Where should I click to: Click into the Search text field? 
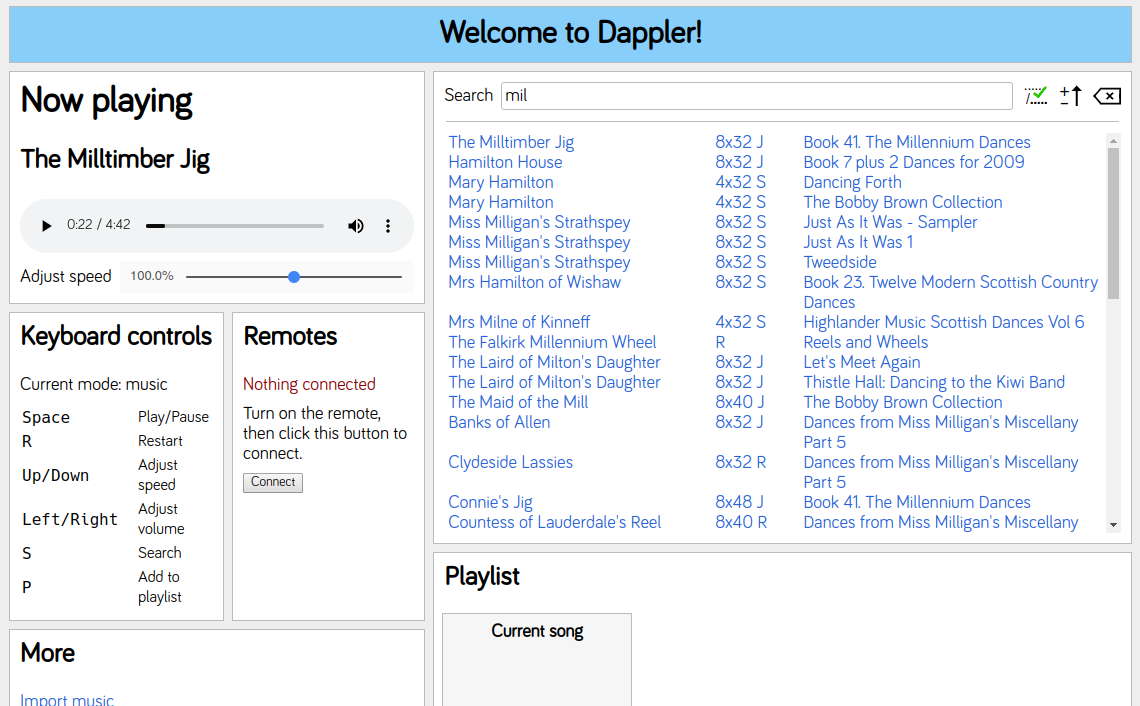(x=756, y=96)
